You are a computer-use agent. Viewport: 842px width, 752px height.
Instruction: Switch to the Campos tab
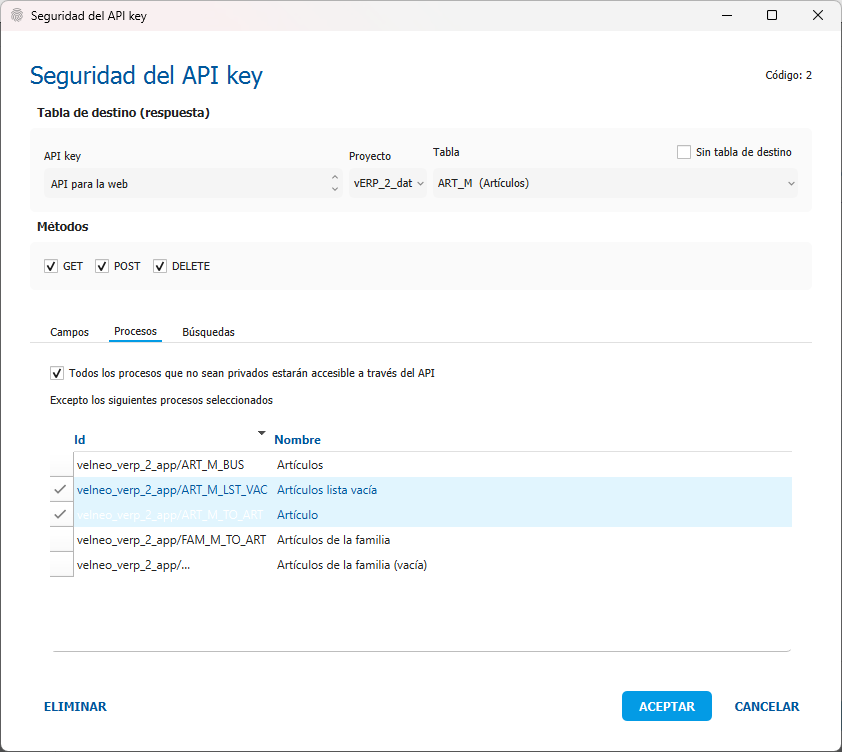pos(69,332)
